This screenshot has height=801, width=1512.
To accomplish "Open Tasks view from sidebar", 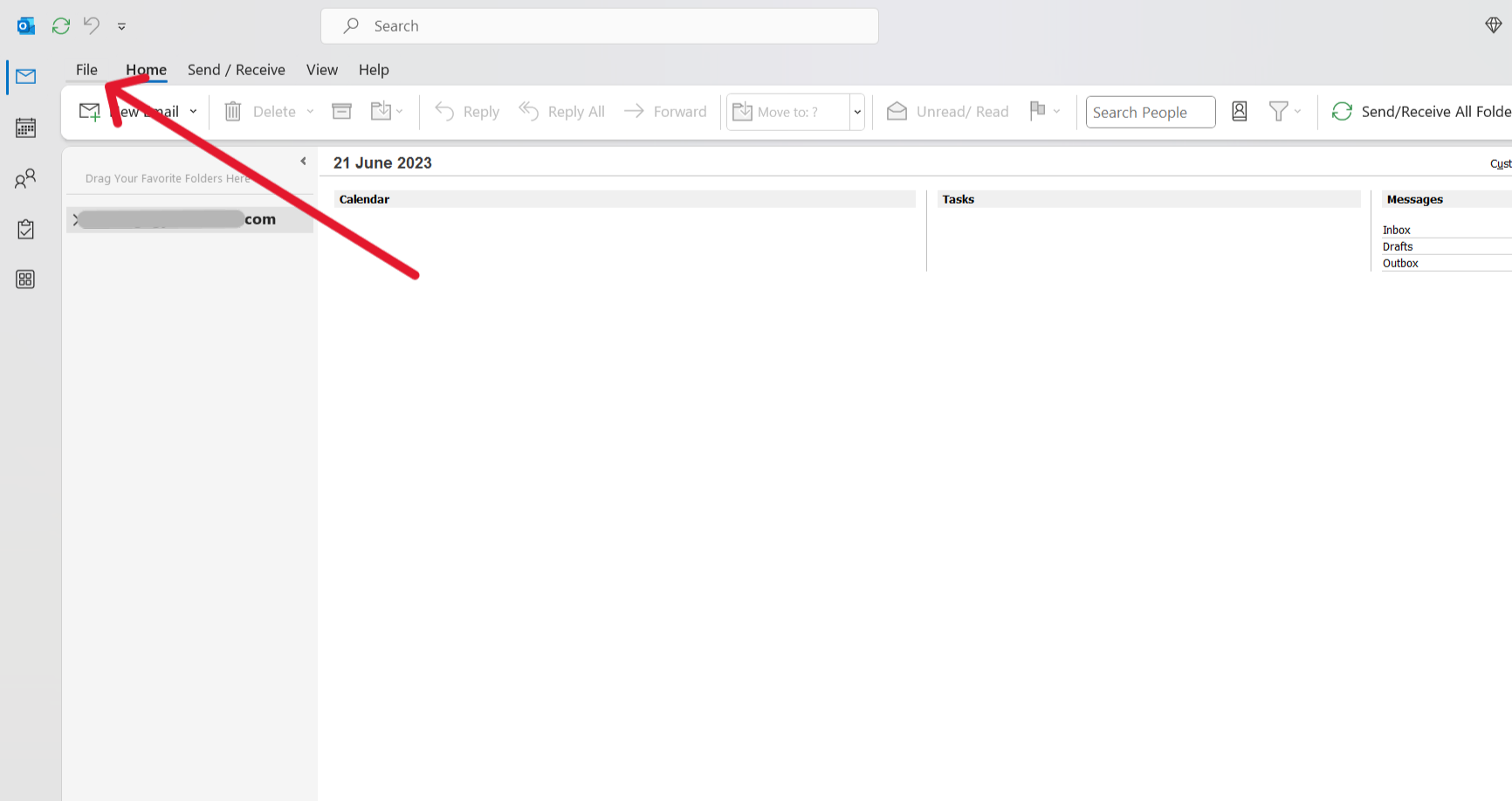I will pos(25,229).
